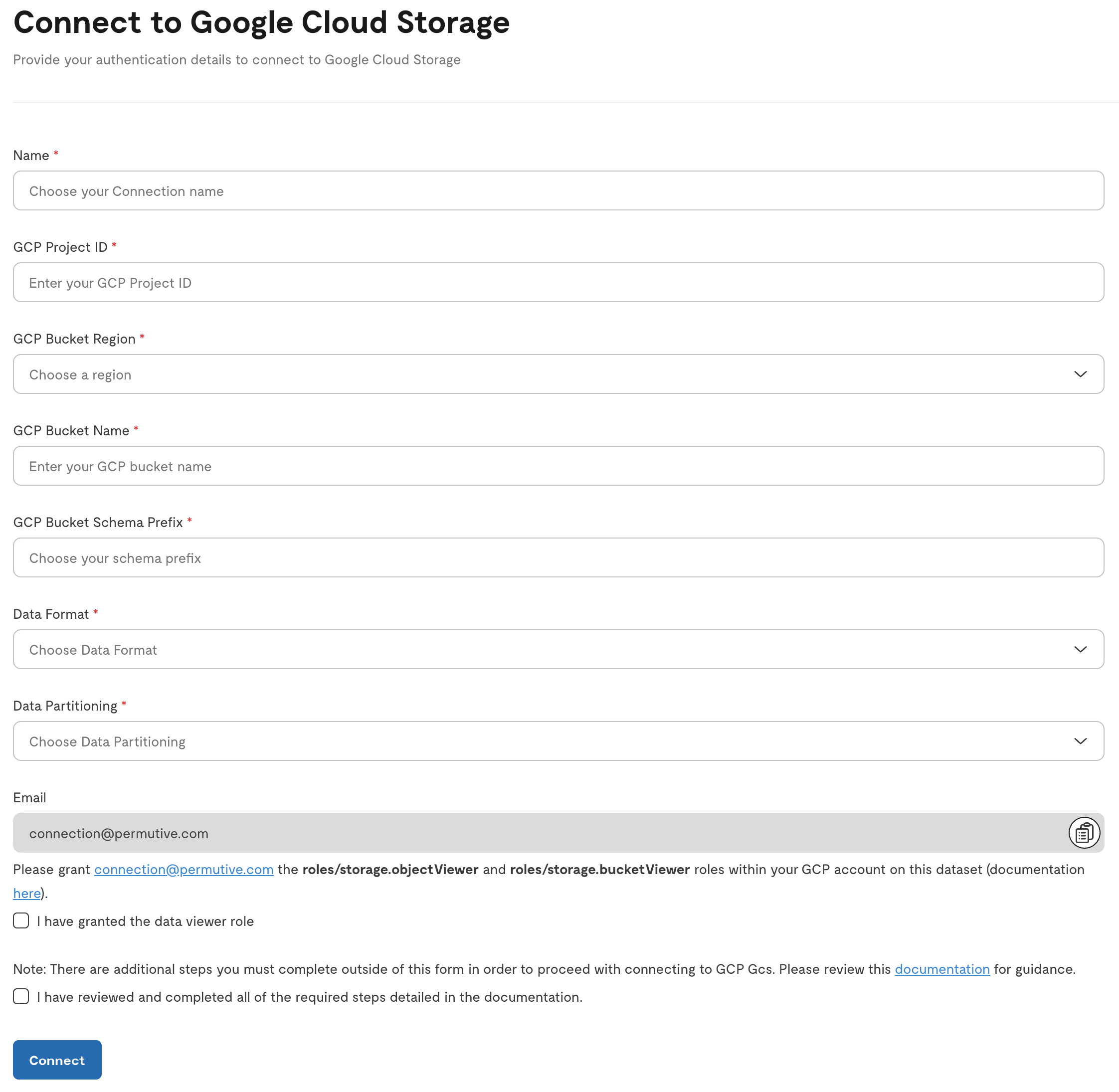
Task: Click the Data Partitioning chevron arrow
Action: click(1080, 741)
